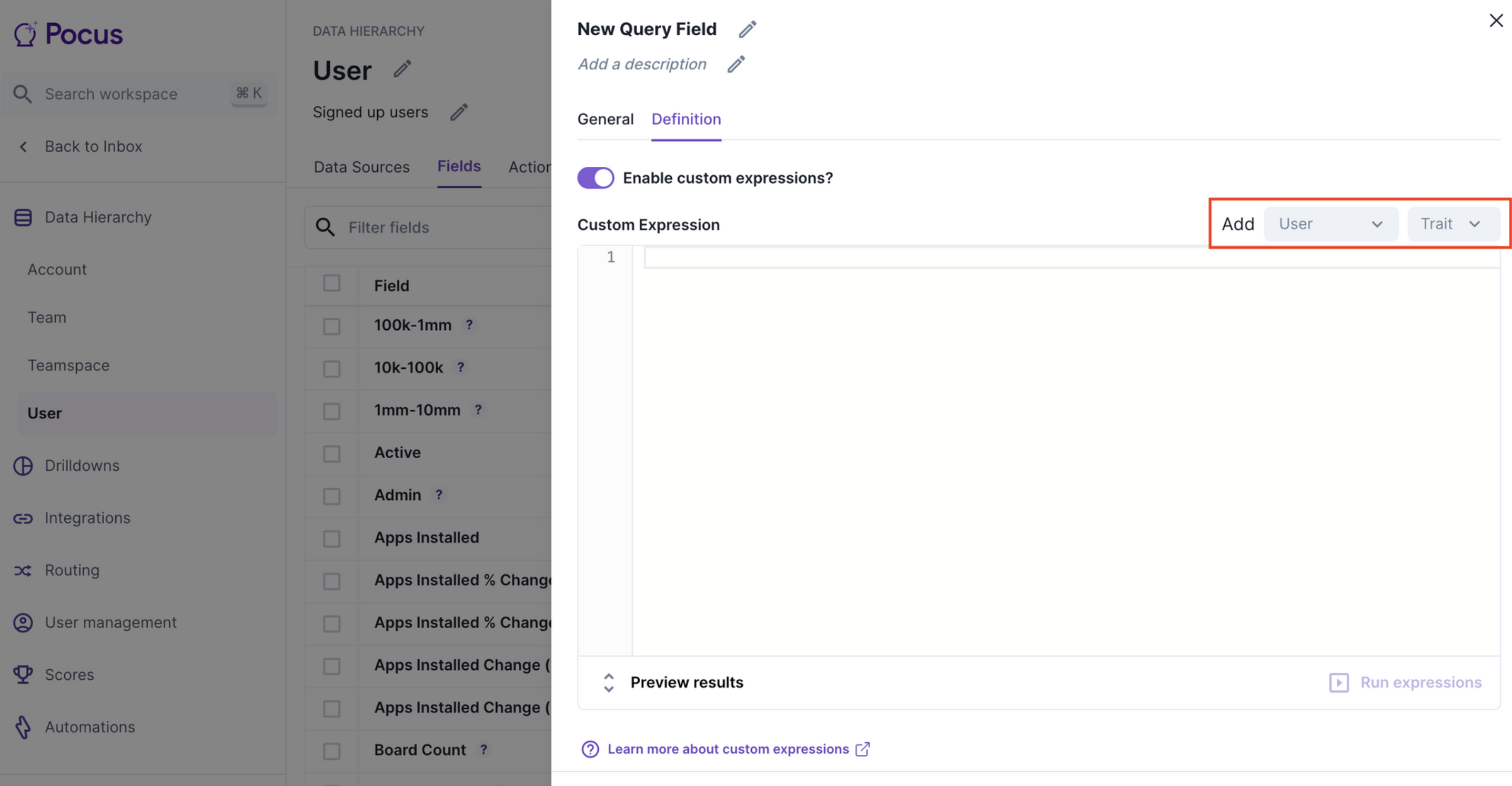Click the edit pencil beside the User heading
The height and width of the screenshot is (786, 1512).
coord(402,69)
